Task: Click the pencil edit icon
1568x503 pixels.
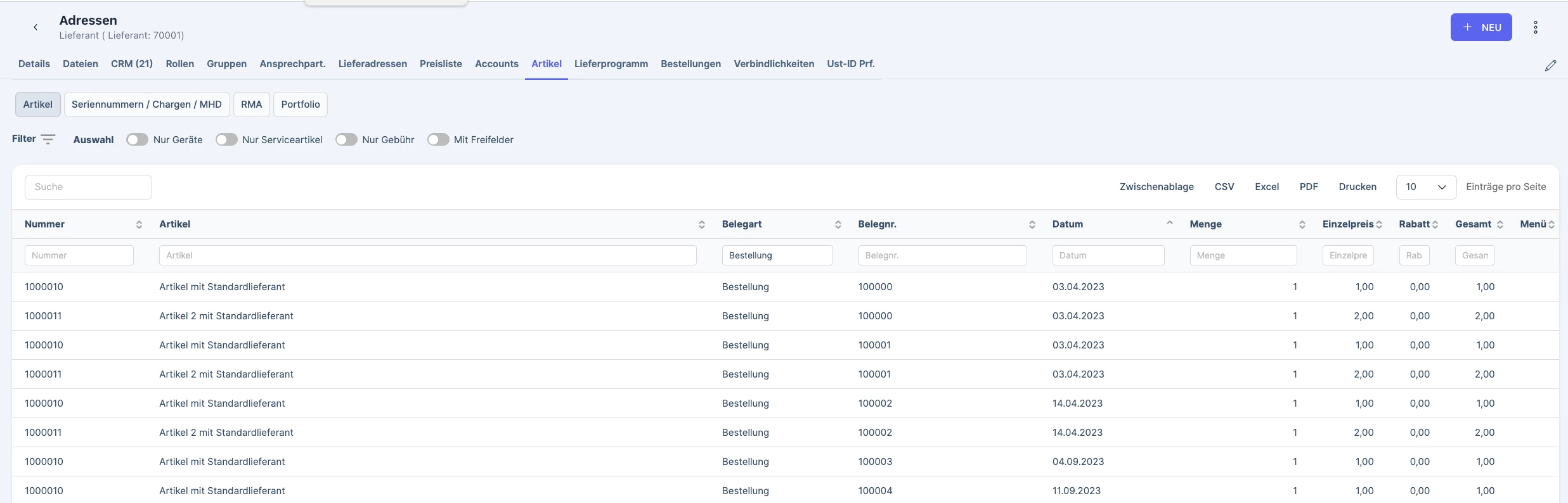Action: 1550,65
